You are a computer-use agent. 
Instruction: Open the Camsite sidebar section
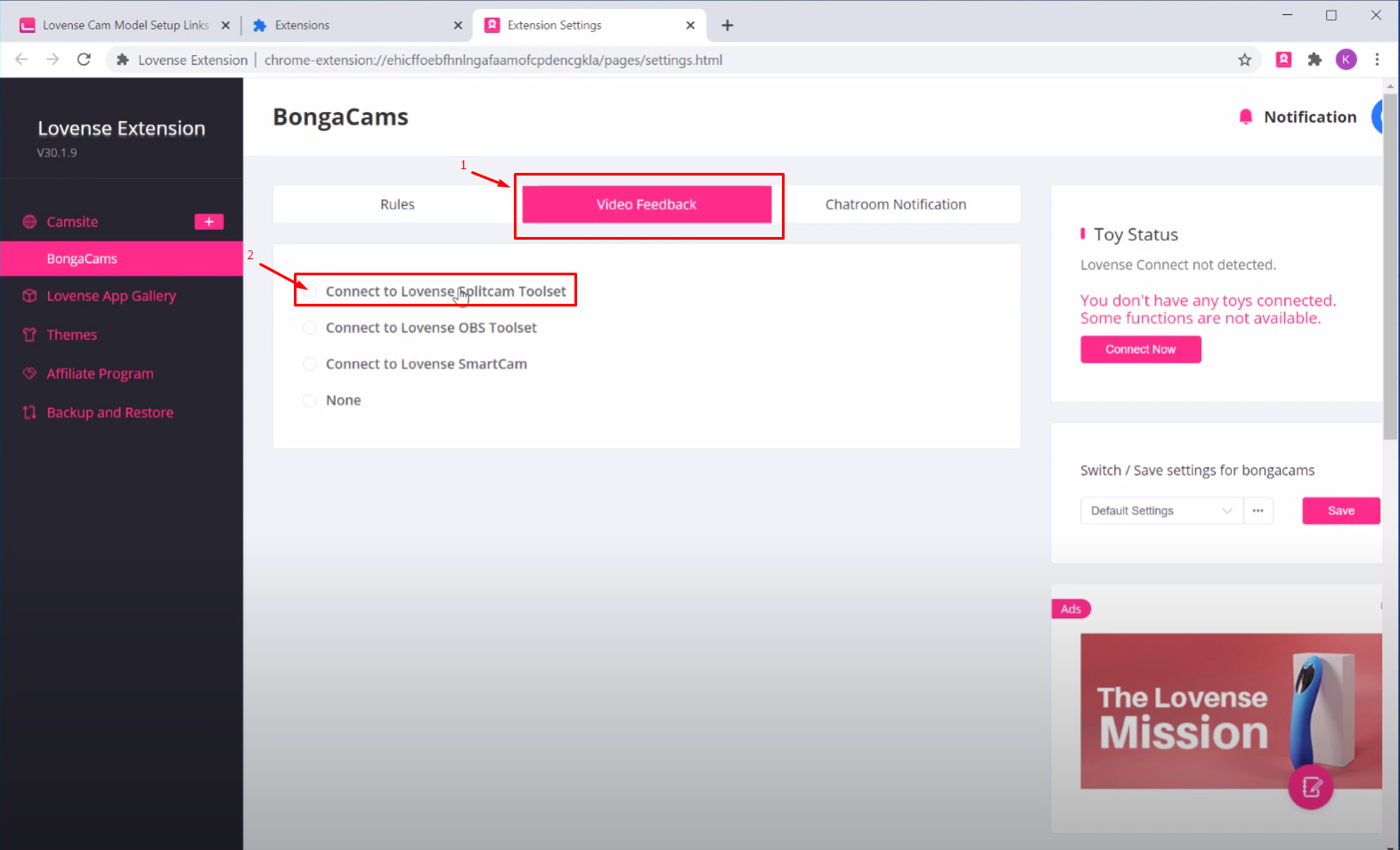point(72,222)
